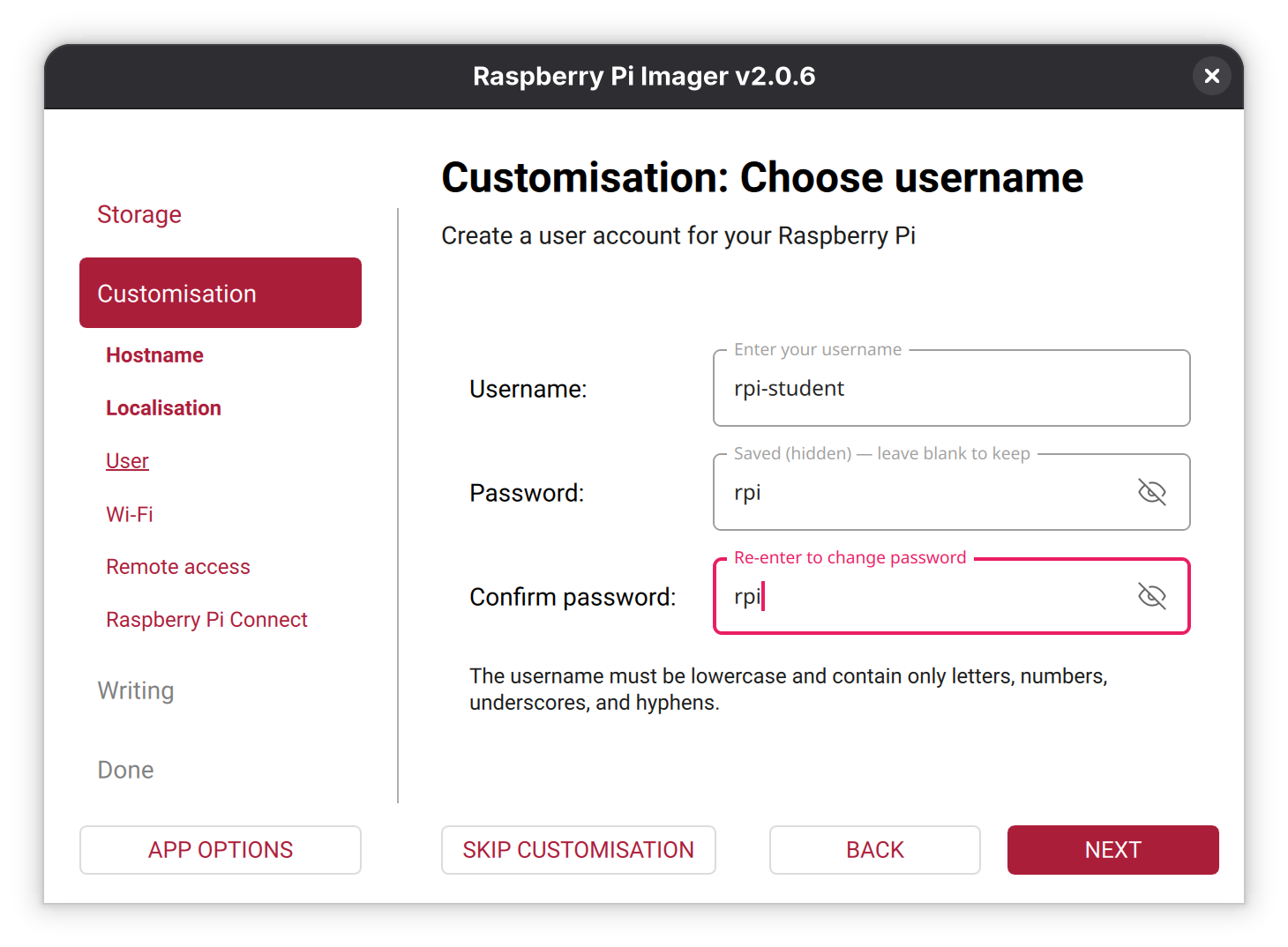Select the User sidebar link
This screenshot has width=1288, height=947.
click(127, 461)
